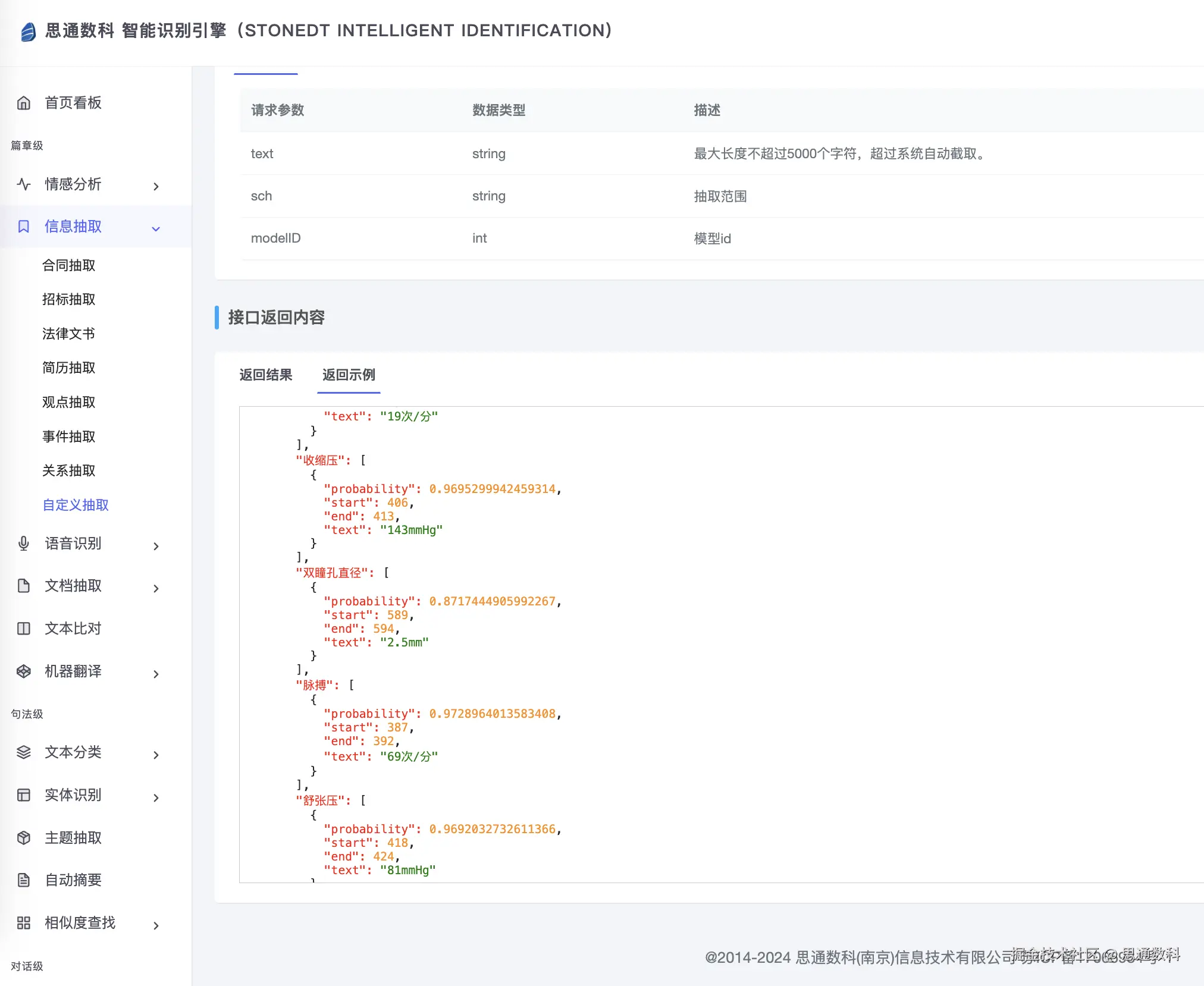Click the layers icon for 文本分类
This screenshot has height=986, width=1204.
[24, 752]
